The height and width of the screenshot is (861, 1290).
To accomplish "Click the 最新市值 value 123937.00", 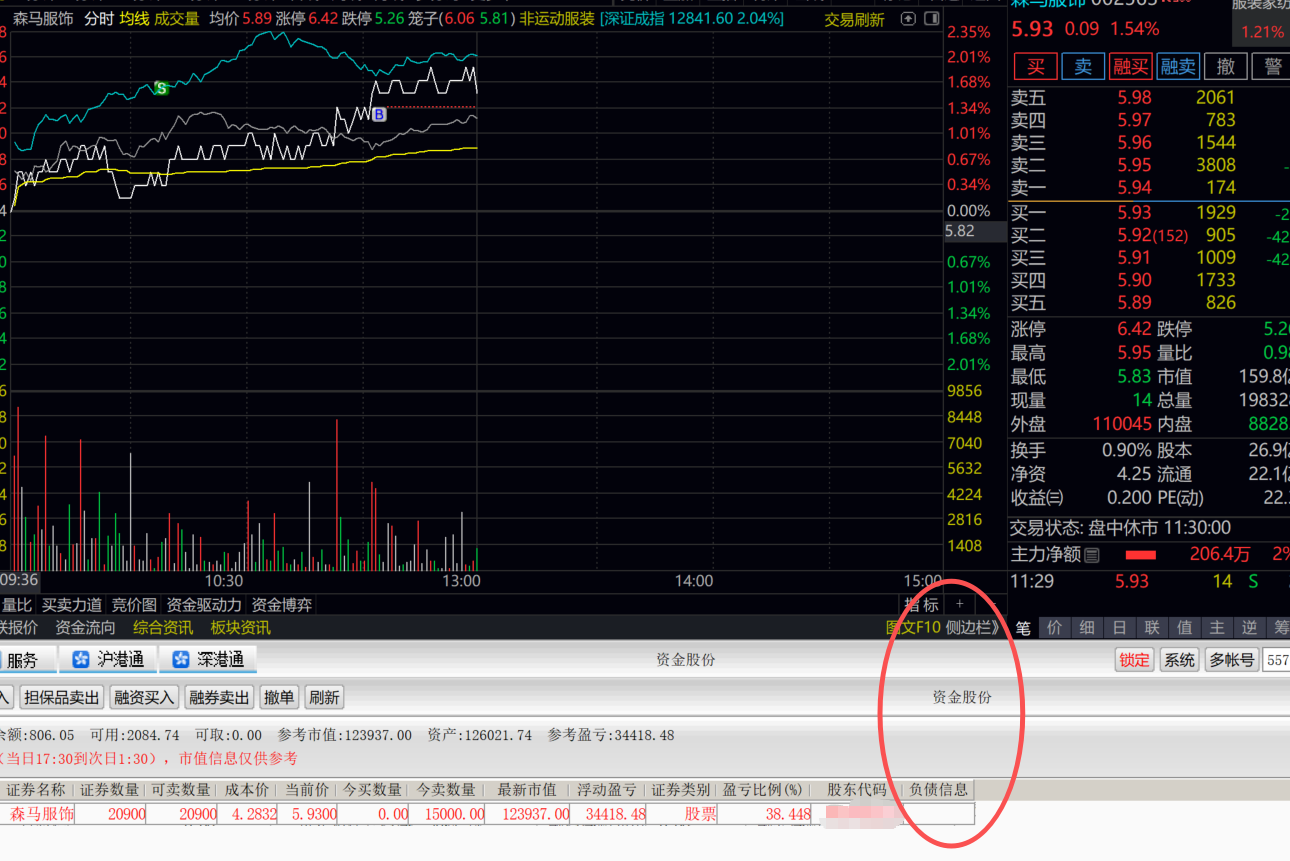I will 536,814.
